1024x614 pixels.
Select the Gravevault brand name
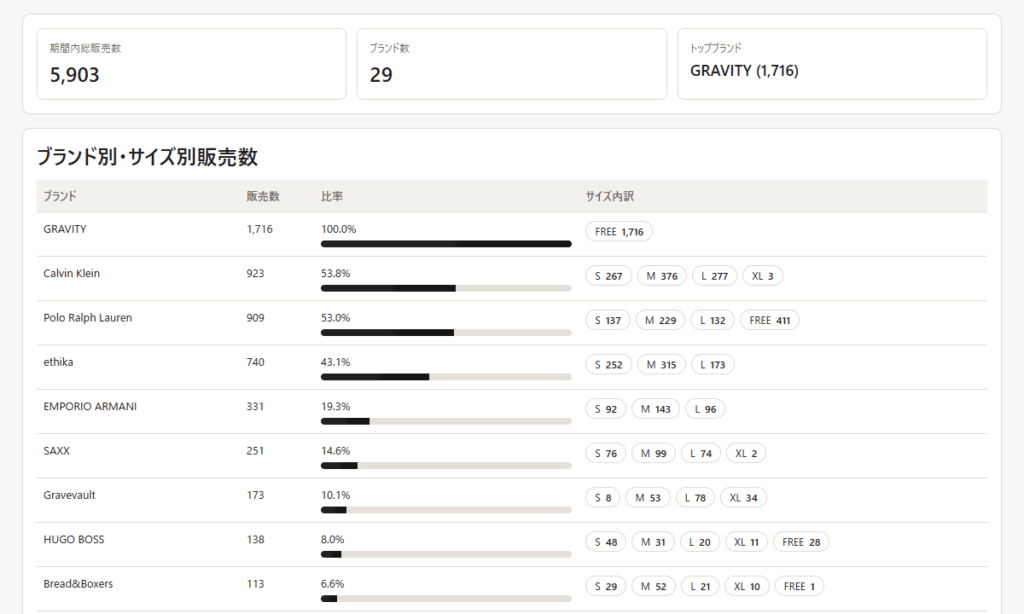coord(69,496)
